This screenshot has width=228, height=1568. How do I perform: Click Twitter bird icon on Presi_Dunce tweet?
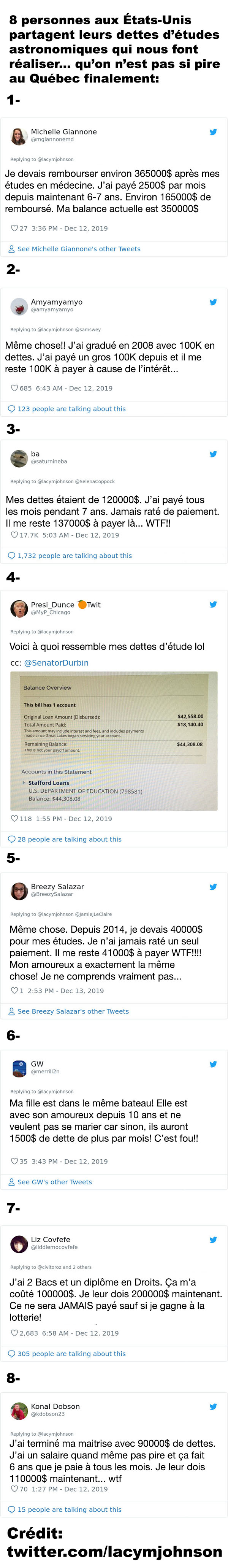(214, 605)
